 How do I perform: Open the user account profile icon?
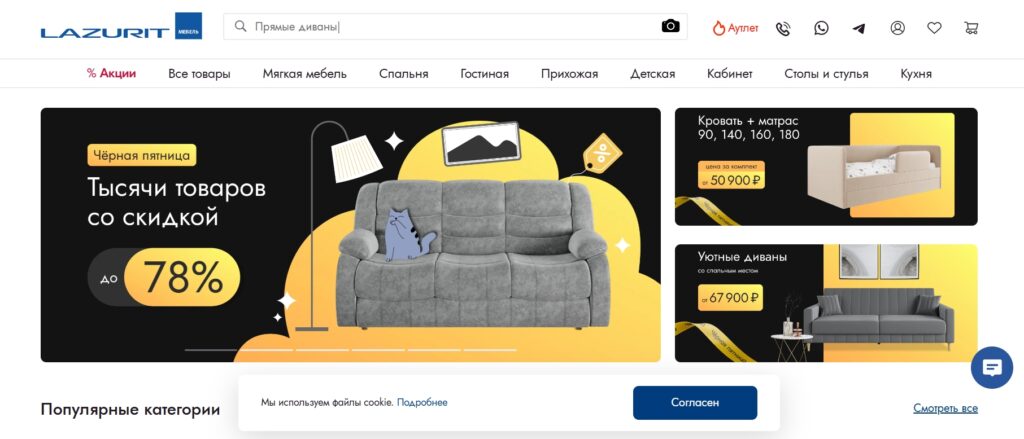[897, 28]
